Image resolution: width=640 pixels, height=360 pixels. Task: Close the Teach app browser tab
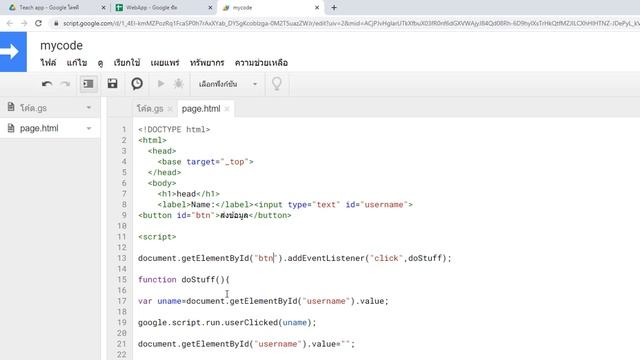click(103, 7)
